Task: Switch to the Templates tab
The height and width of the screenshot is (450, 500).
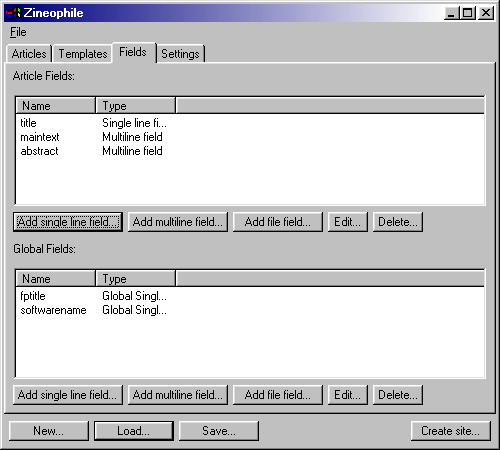Action: tap(83, 54)
